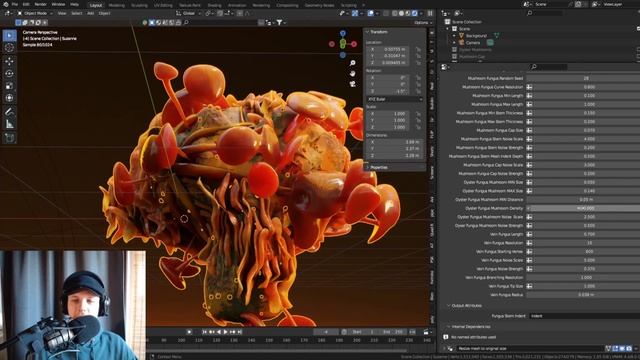Play the animation forward
The width and height of the screenshot is (640, 360).
226,332
